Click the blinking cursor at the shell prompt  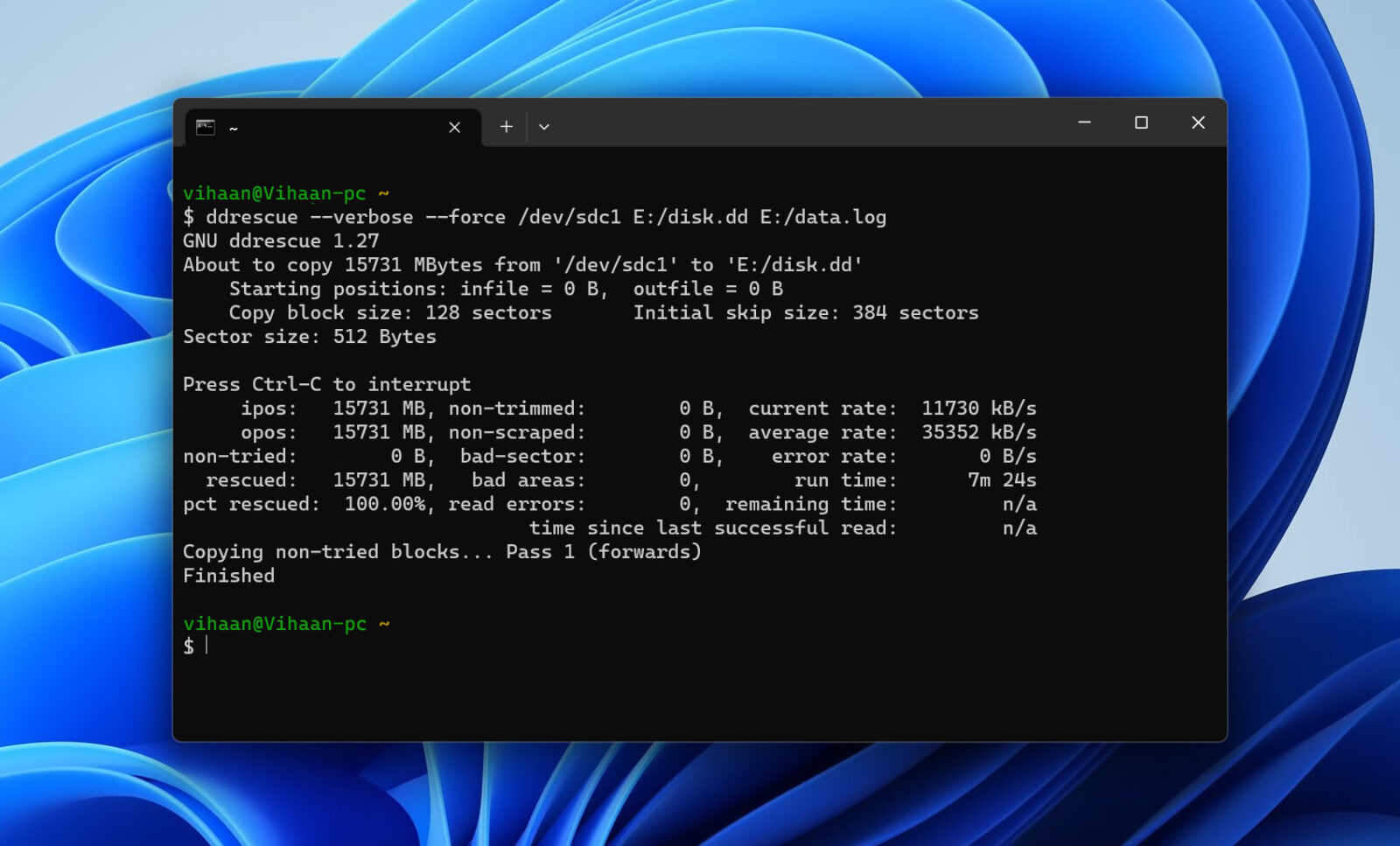tap(206, 646)
